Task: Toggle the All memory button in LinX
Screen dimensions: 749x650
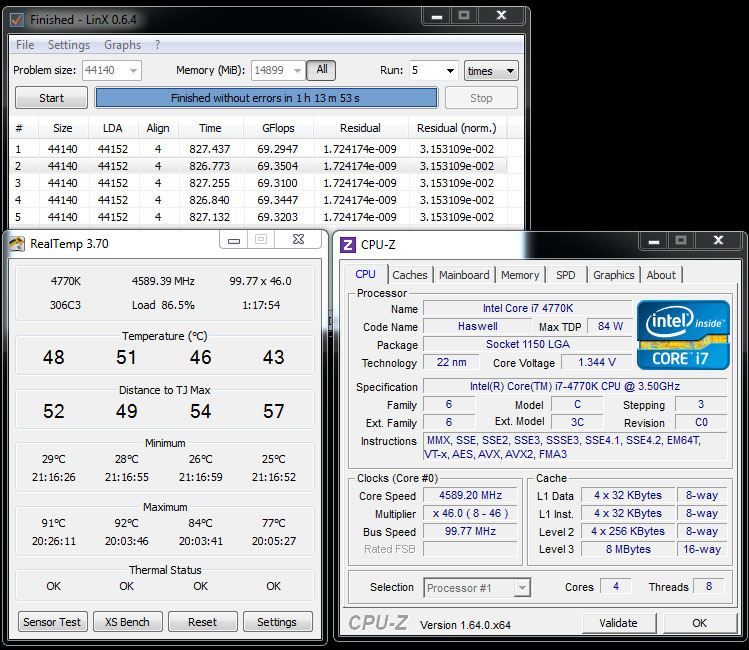Action: [x=321, y=70]
